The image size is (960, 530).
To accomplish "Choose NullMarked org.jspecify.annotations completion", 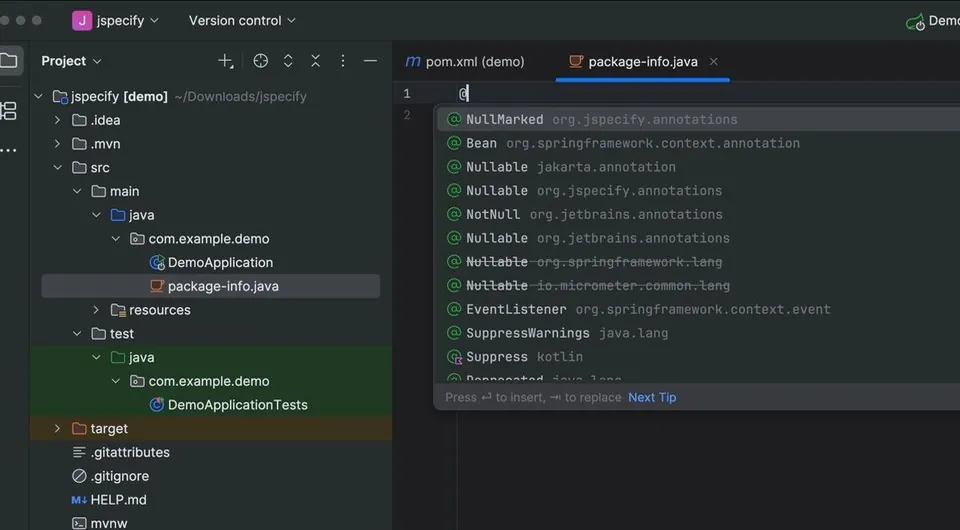I will point(698,119).
